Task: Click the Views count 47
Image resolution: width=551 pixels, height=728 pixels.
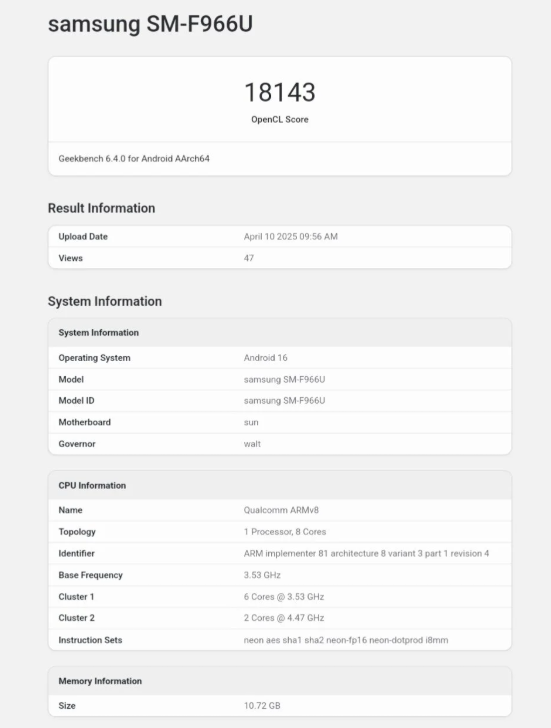Action: (x=249, y=258)
